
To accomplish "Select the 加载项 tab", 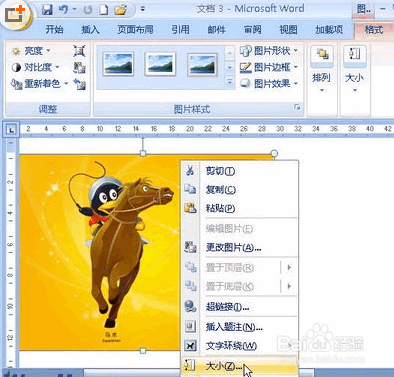I will [x=329, y=30].
